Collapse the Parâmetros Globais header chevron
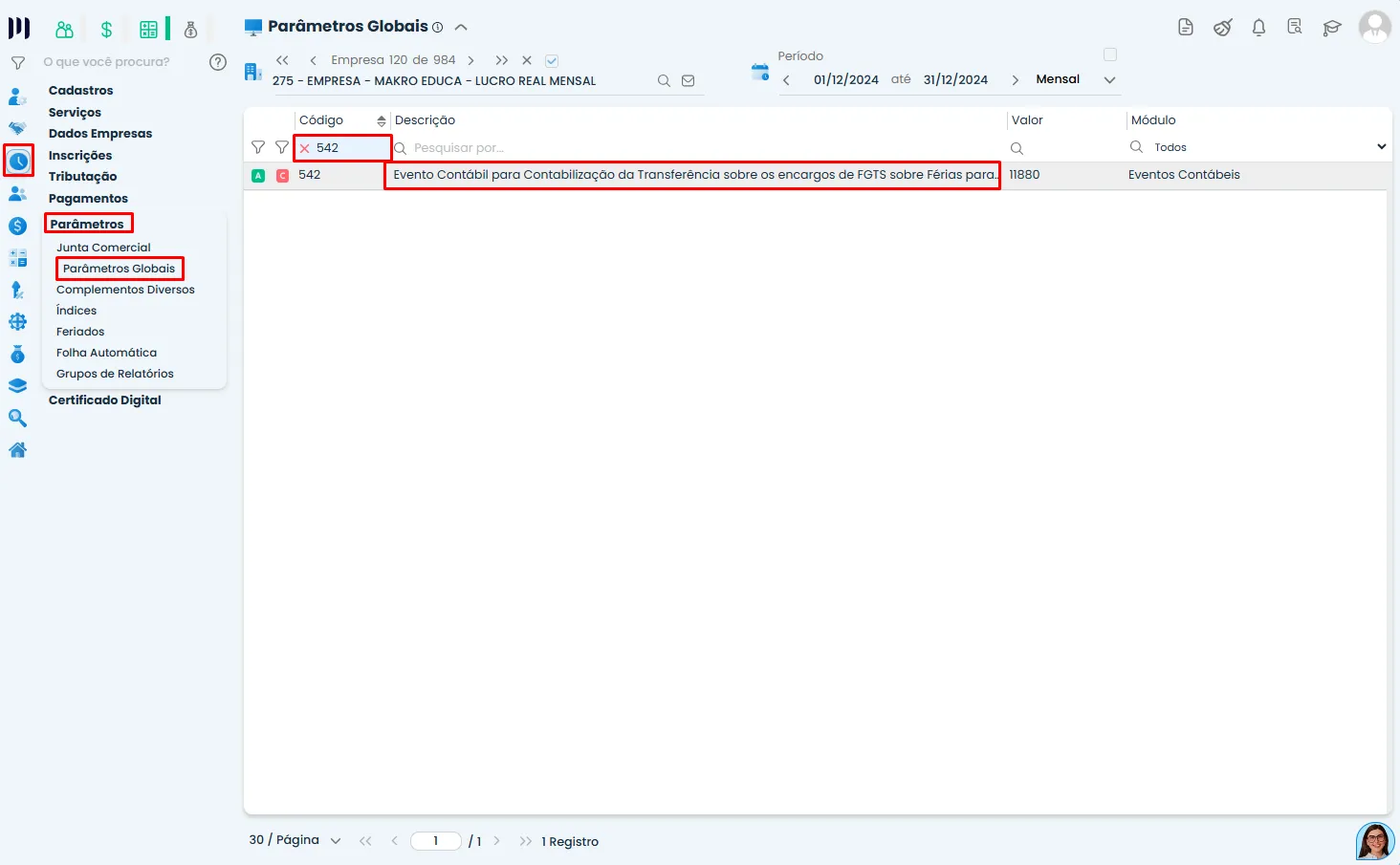The image size is (1400, 865). coord(461,27)
